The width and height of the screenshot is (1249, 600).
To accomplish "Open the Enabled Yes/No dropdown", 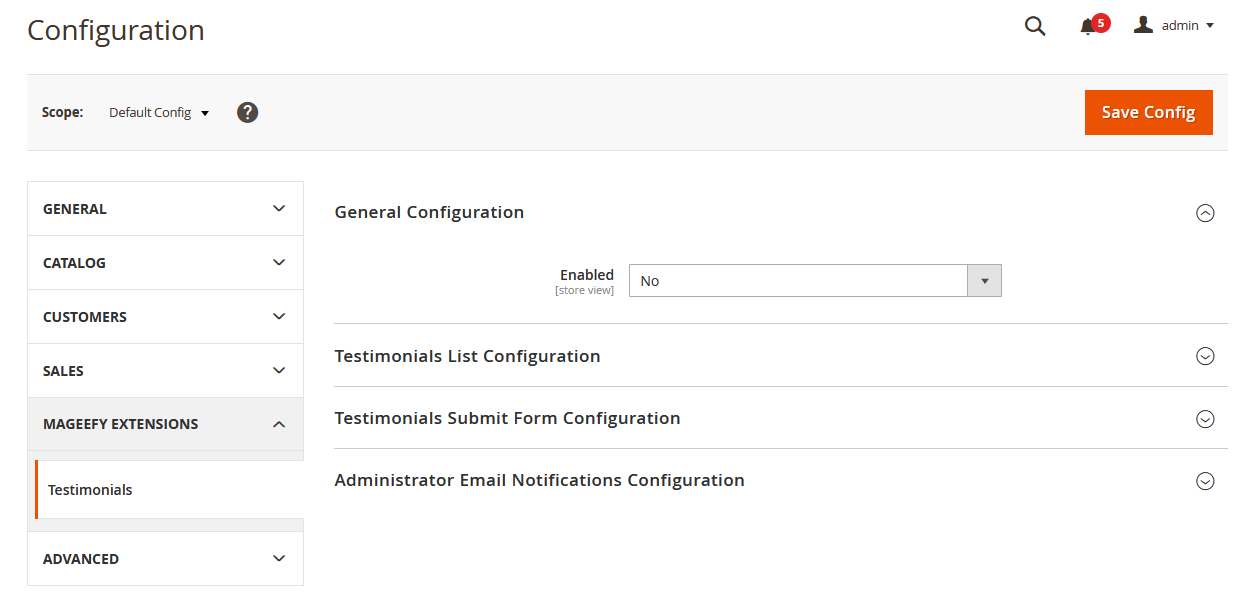I will (x=814, y=281).
